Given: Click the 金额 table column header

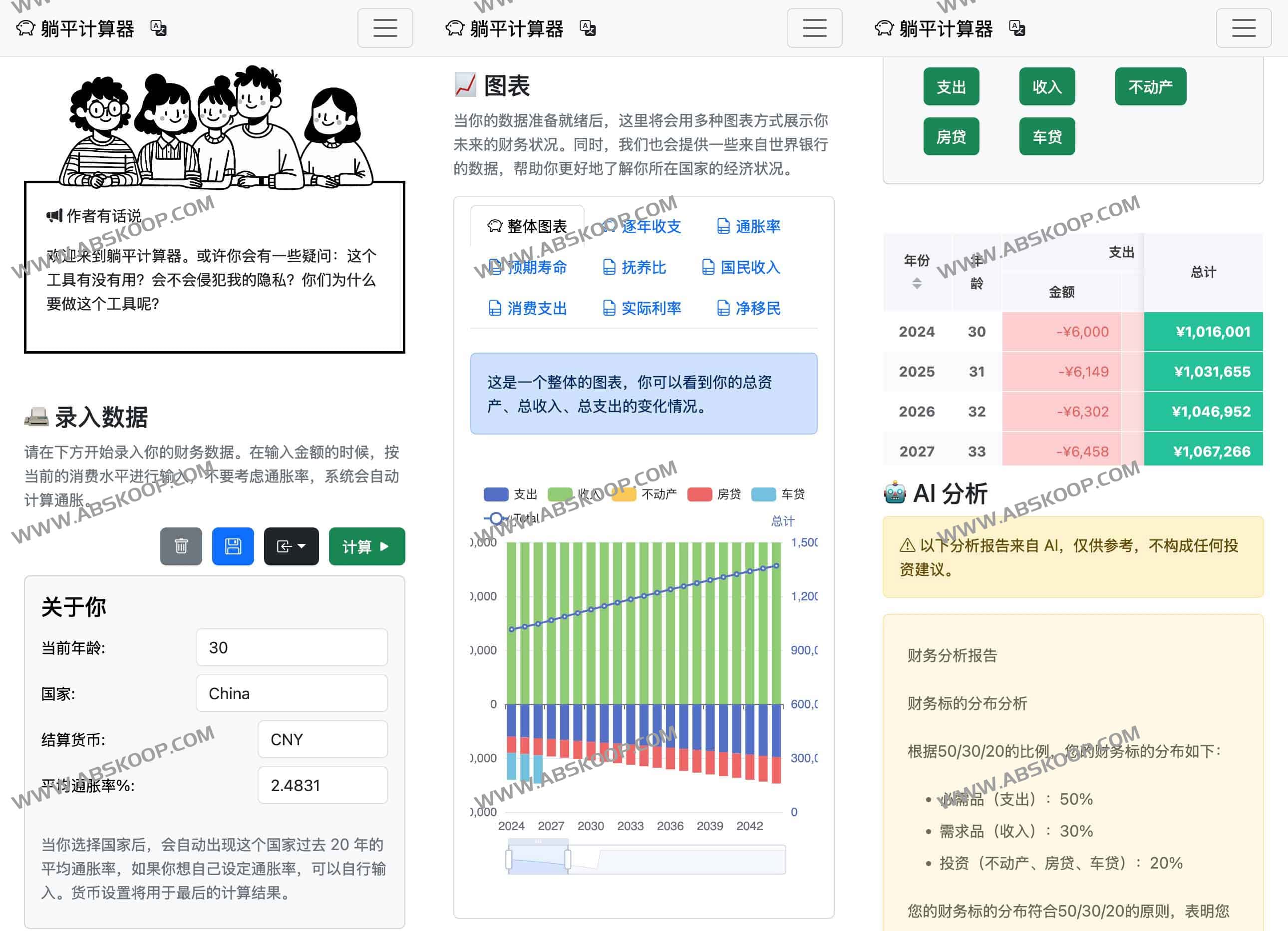Looking at the screenshot, I should pos(1061,292).
